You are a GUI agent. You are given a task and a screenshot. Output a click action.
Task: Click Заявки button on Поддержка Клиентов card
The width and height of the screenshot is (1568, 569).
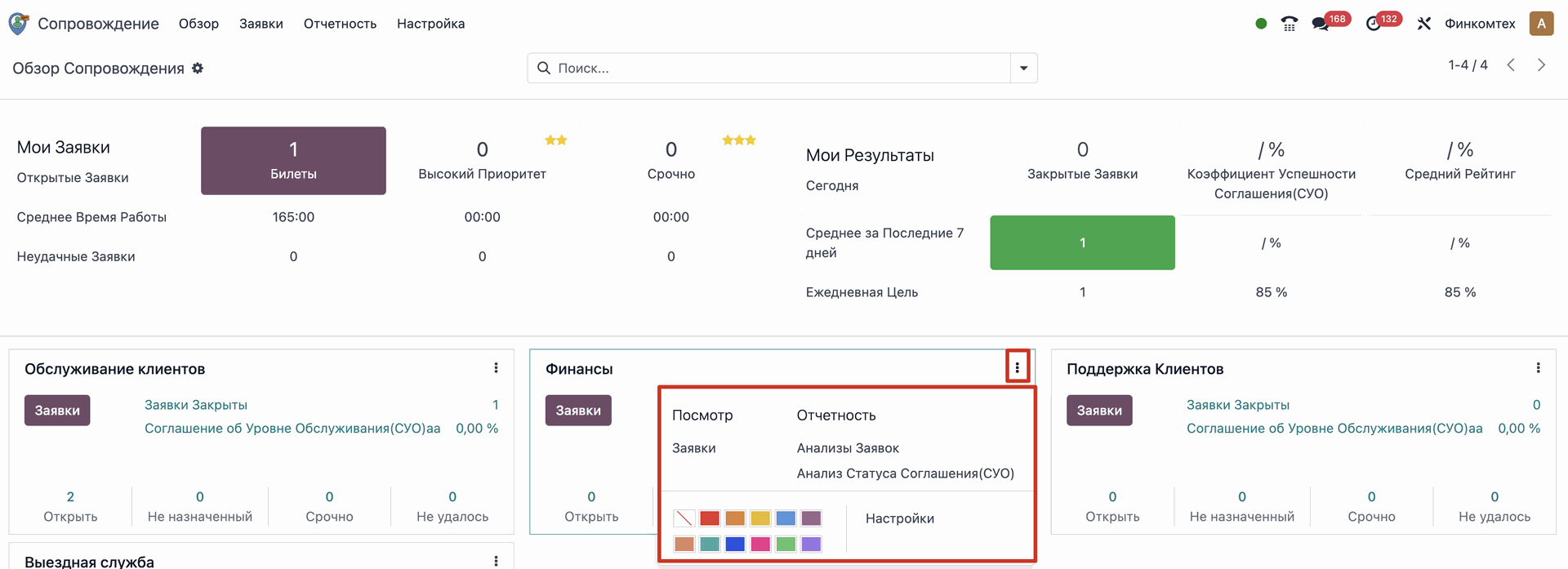click(1099, 410)
